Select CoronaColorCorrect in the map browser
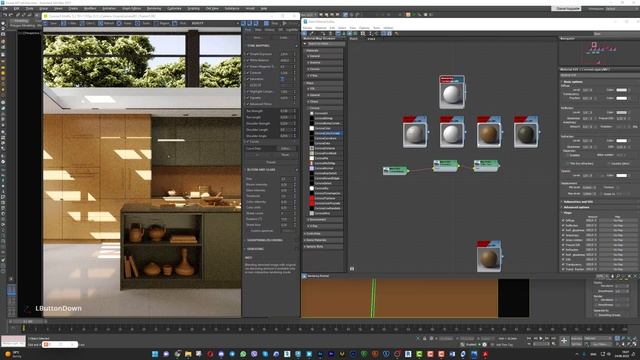 (x=327, y=133)
